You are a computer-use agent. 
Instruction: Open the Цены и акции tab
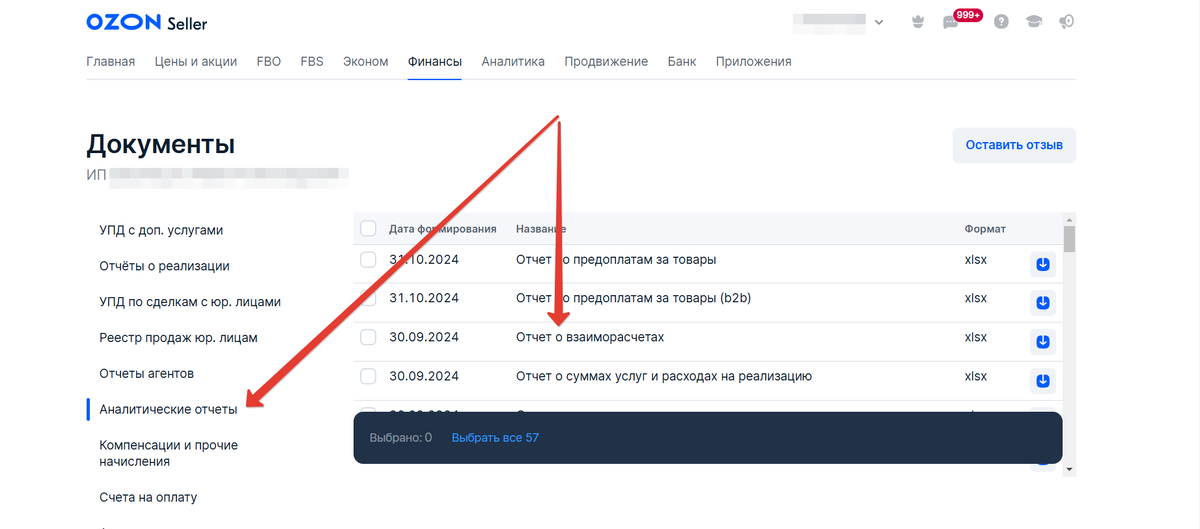click(x=196, y=61)
